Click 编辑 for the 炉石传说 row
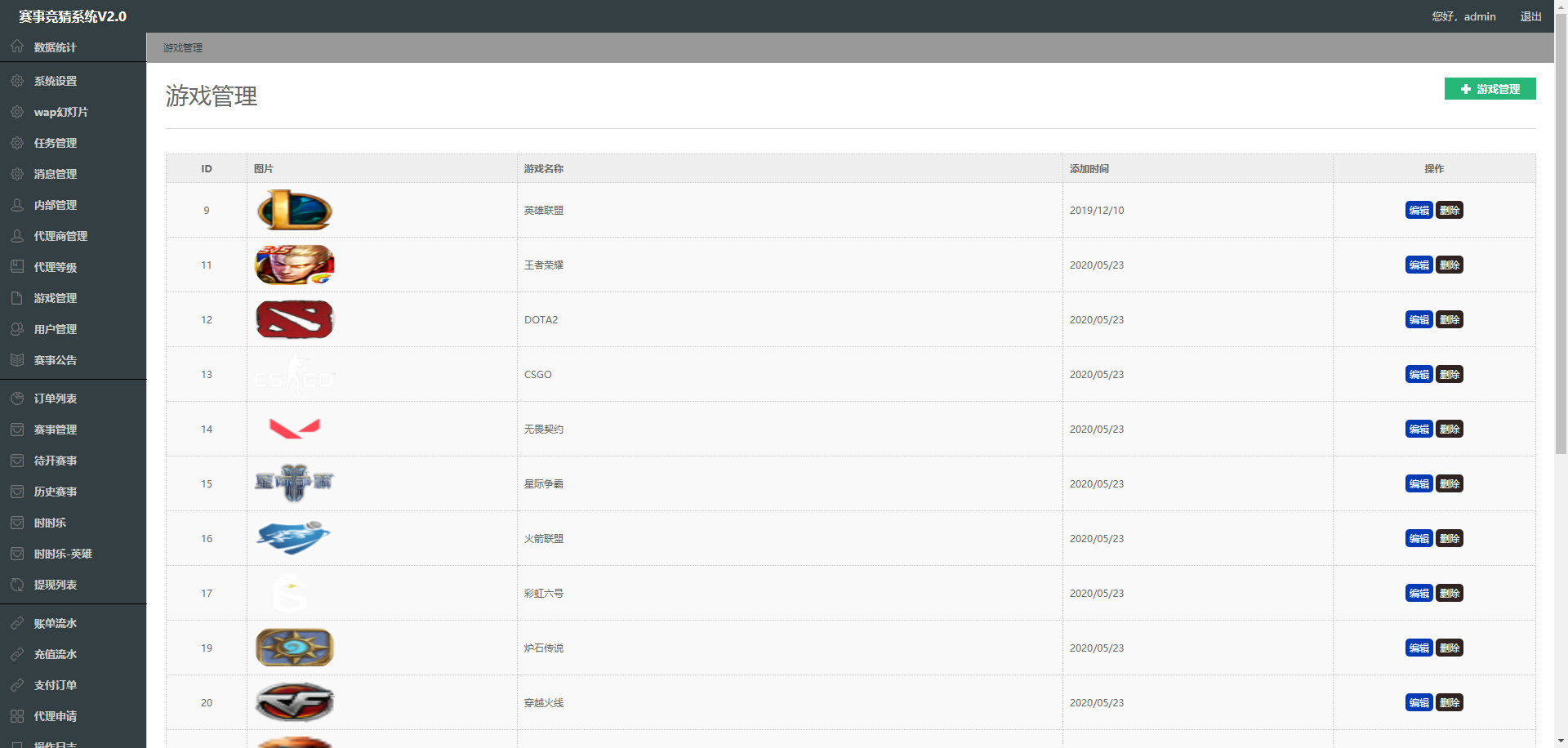This screenshot has width=1568, height=748. (x=1419, y=648)
